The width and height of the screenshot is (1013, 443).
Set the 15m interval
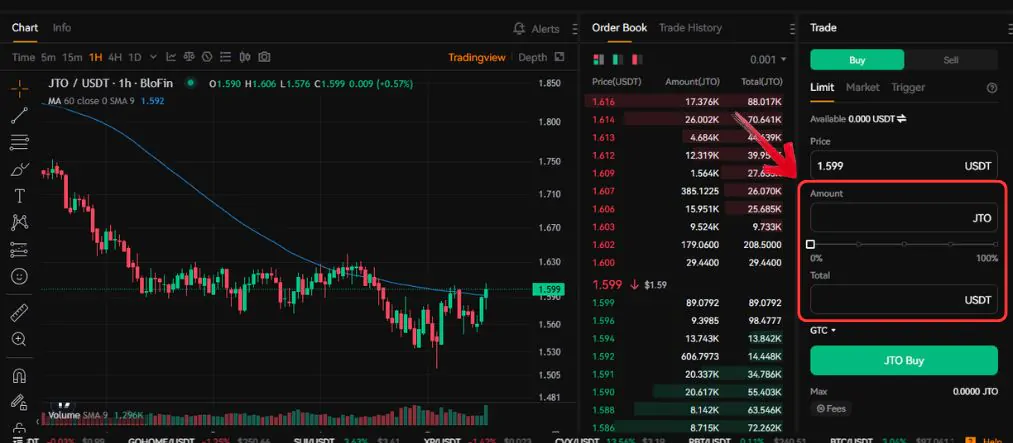[72, 57]
